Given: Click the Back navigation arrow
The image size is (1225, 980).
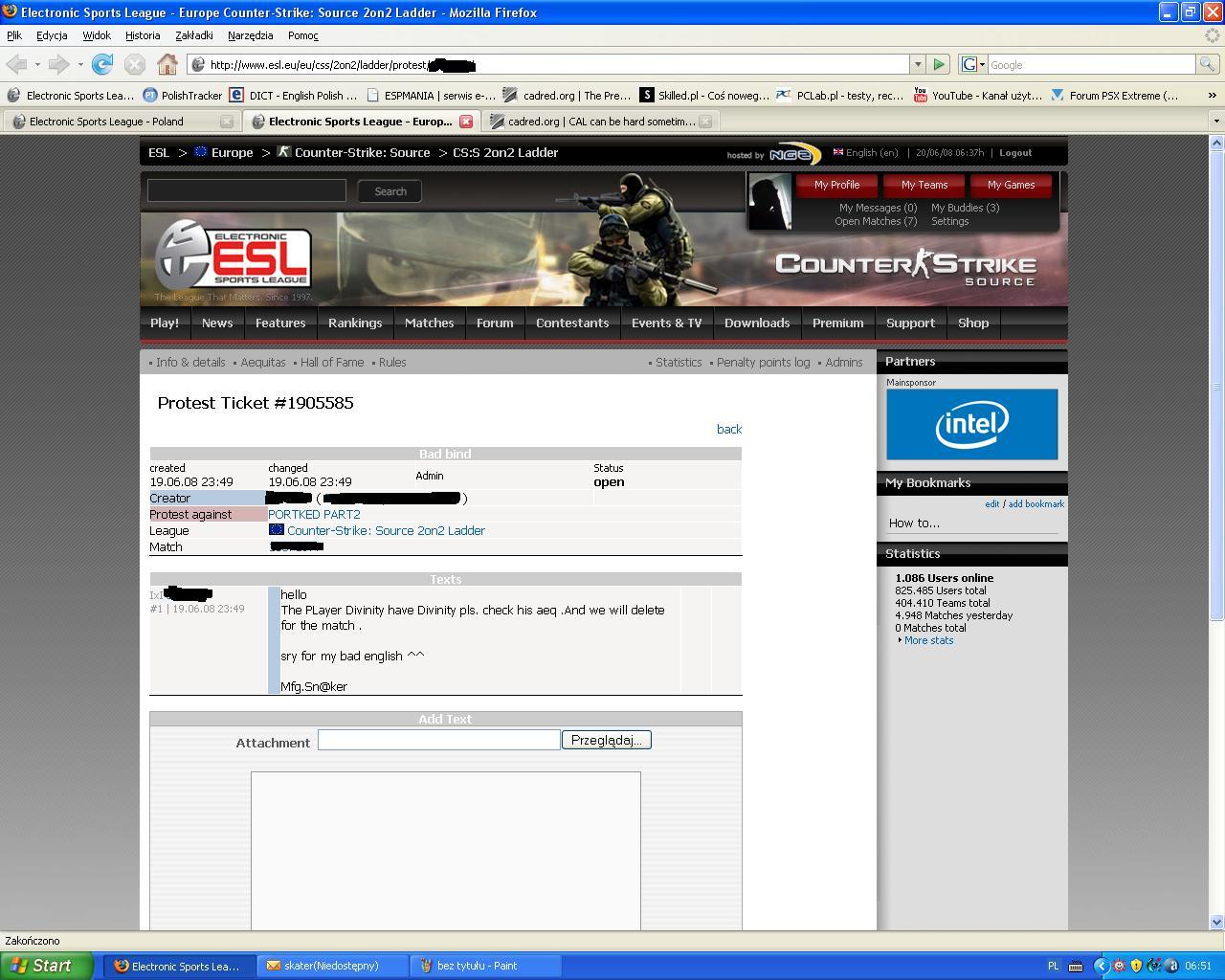Looking at the screenshot, I should [16, 65].
